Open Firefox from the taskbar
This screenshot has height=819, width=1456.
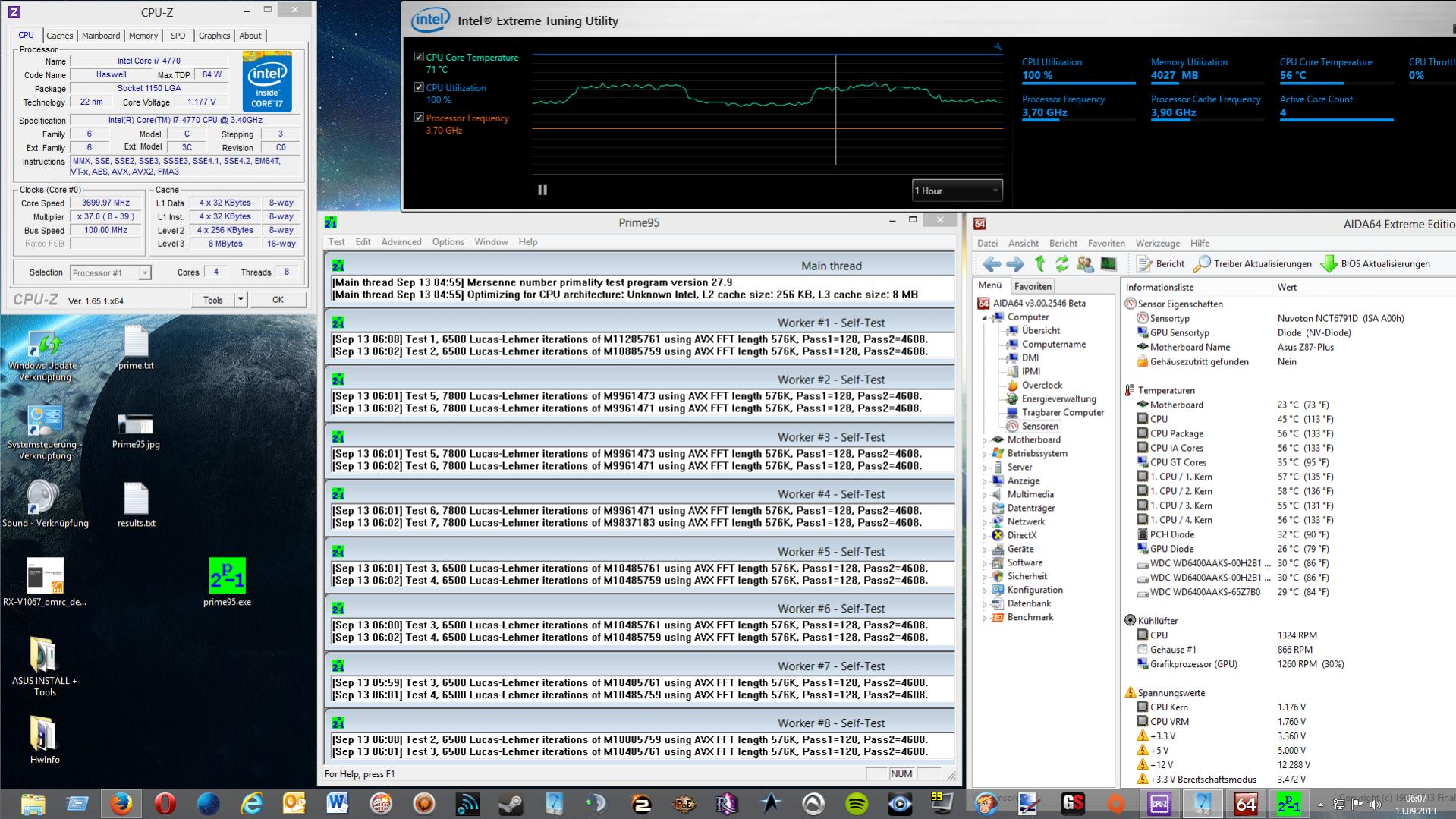pyautogui.click(x=121, y=803)
